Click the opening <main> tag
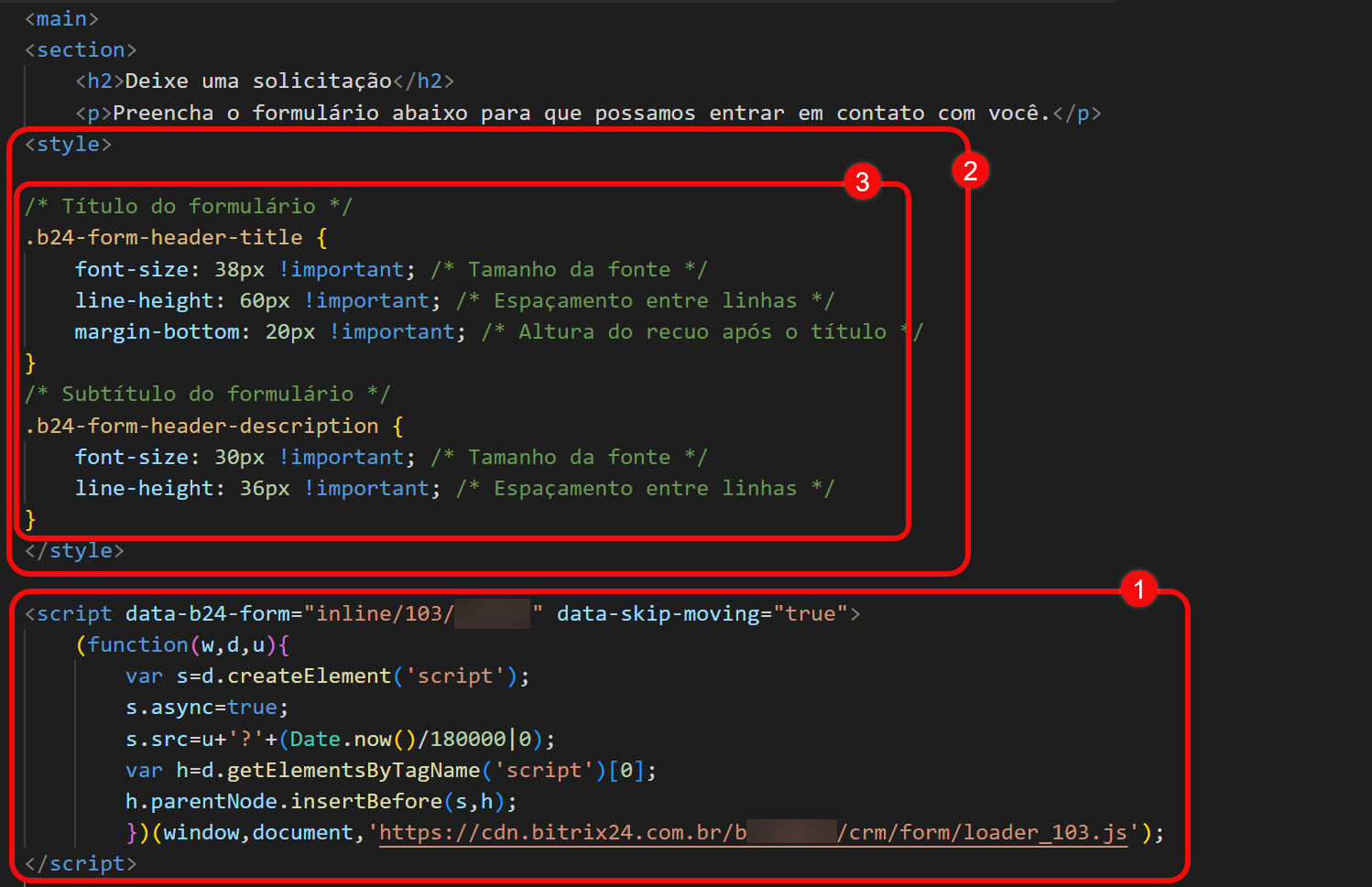Image resolution: width=1372 pixels, height=887 pixels. tap(61, 19)
